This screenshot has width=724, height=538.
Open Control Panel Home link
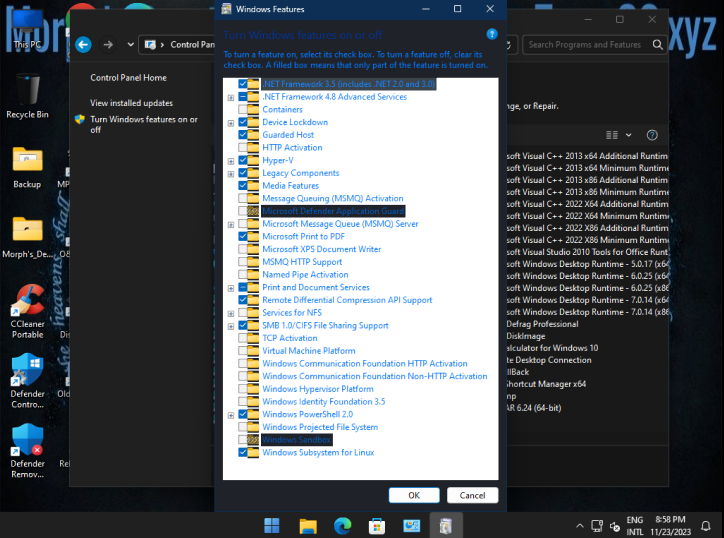(128, 78)
